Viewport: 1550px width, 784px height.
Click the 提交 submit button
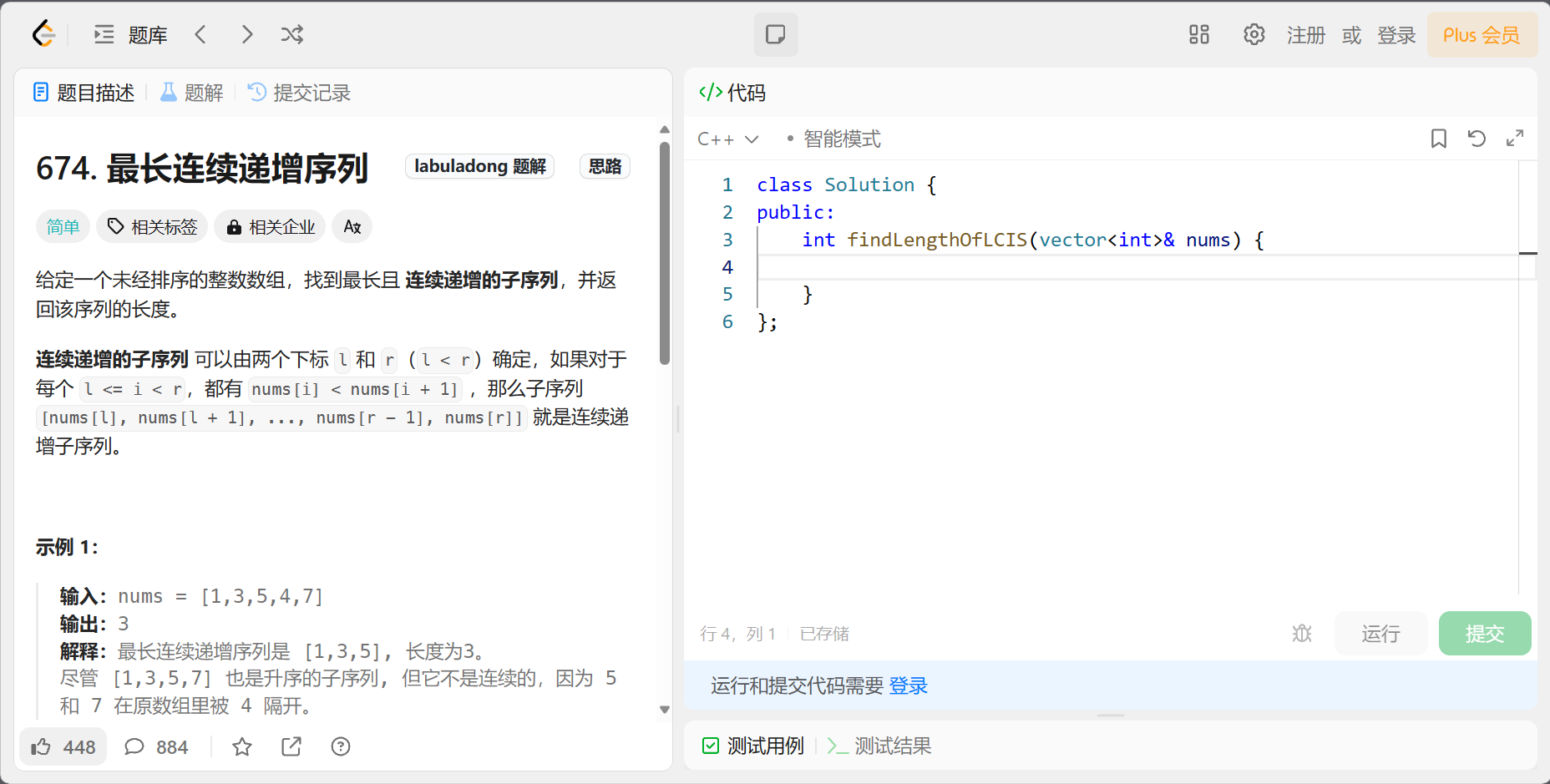click(x=1485, y=634)
